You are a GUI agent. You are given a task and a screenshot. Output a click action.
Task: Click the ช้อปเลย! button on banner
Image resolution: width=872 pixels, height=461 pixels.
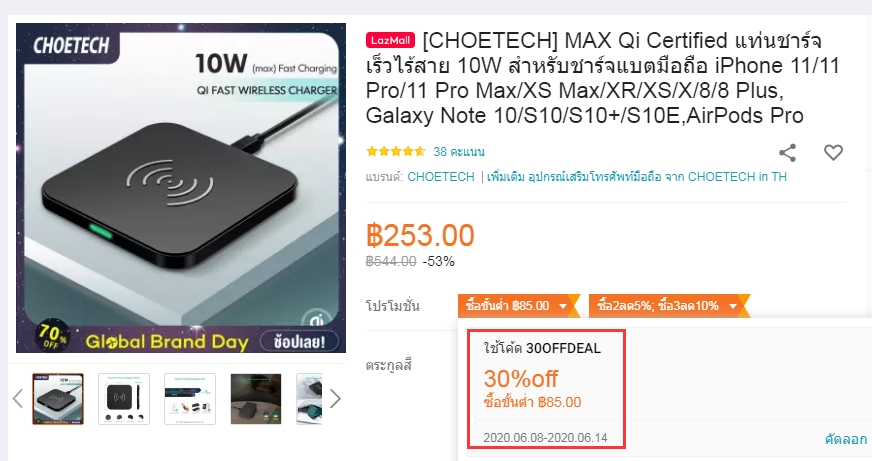299,341
